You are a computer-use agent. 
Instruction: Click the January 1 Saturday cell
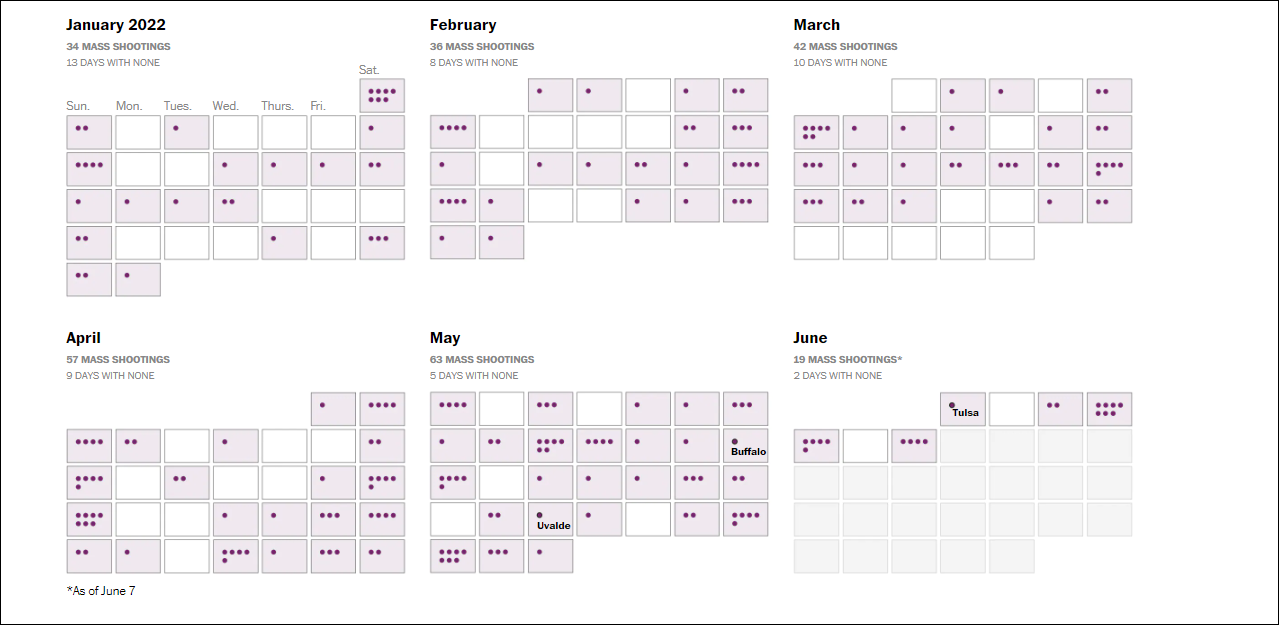coord(382,96)
